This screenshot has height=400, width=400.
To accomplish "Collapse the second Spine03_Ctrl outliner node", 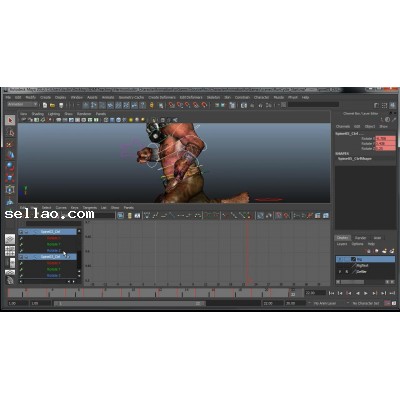I will [26, 257].
